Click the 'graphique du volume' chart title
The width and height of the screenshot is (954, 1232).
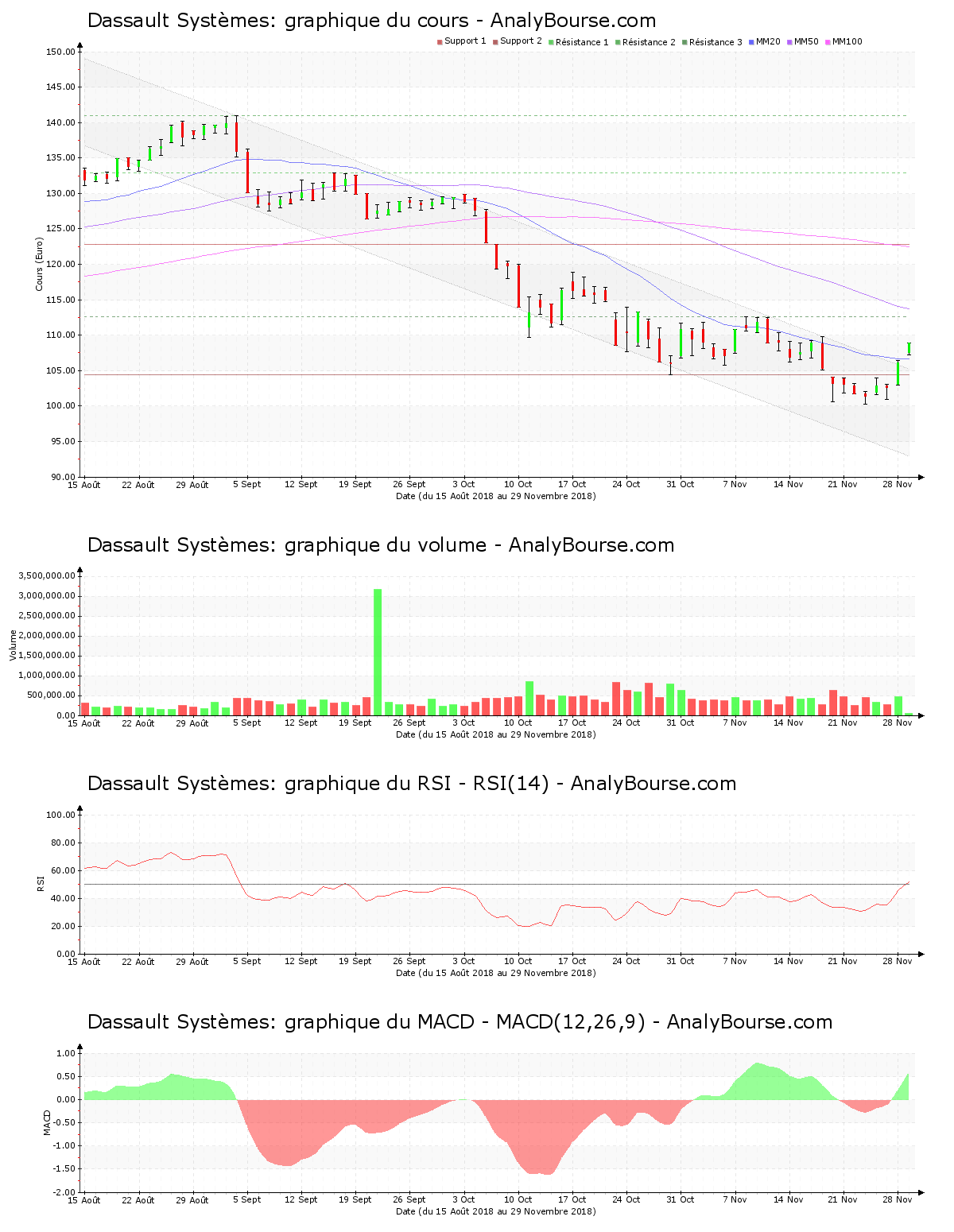click(x=381, y=545)
